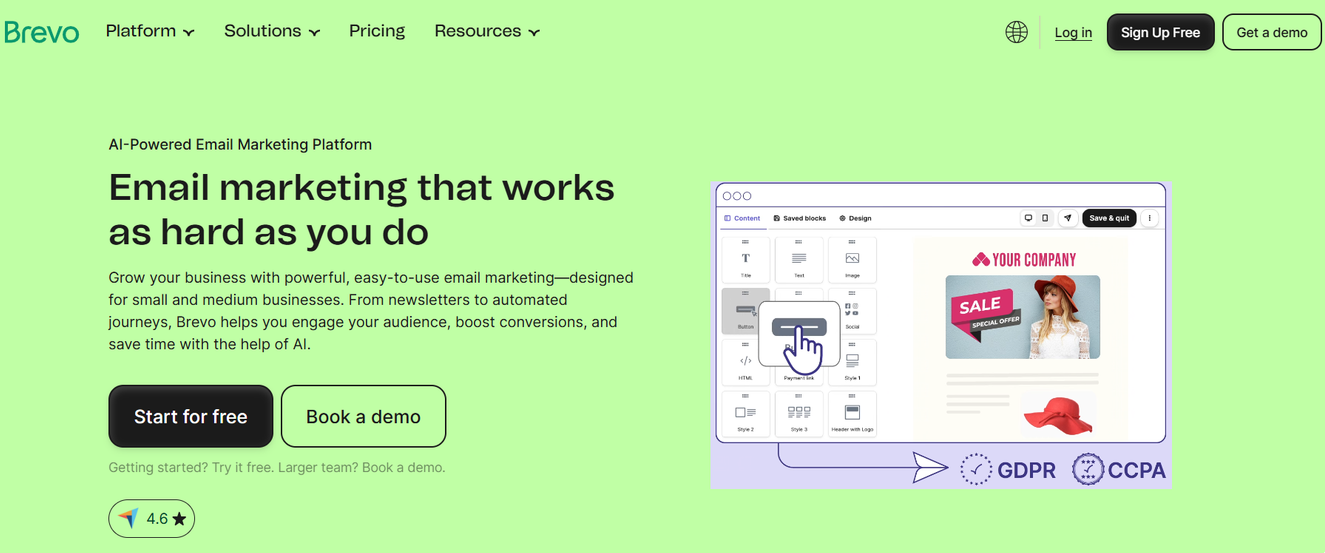1325x553 pixels.
Task: Select the Social block in editor preview
Action: pyautogui.click(x=852, y=311)
